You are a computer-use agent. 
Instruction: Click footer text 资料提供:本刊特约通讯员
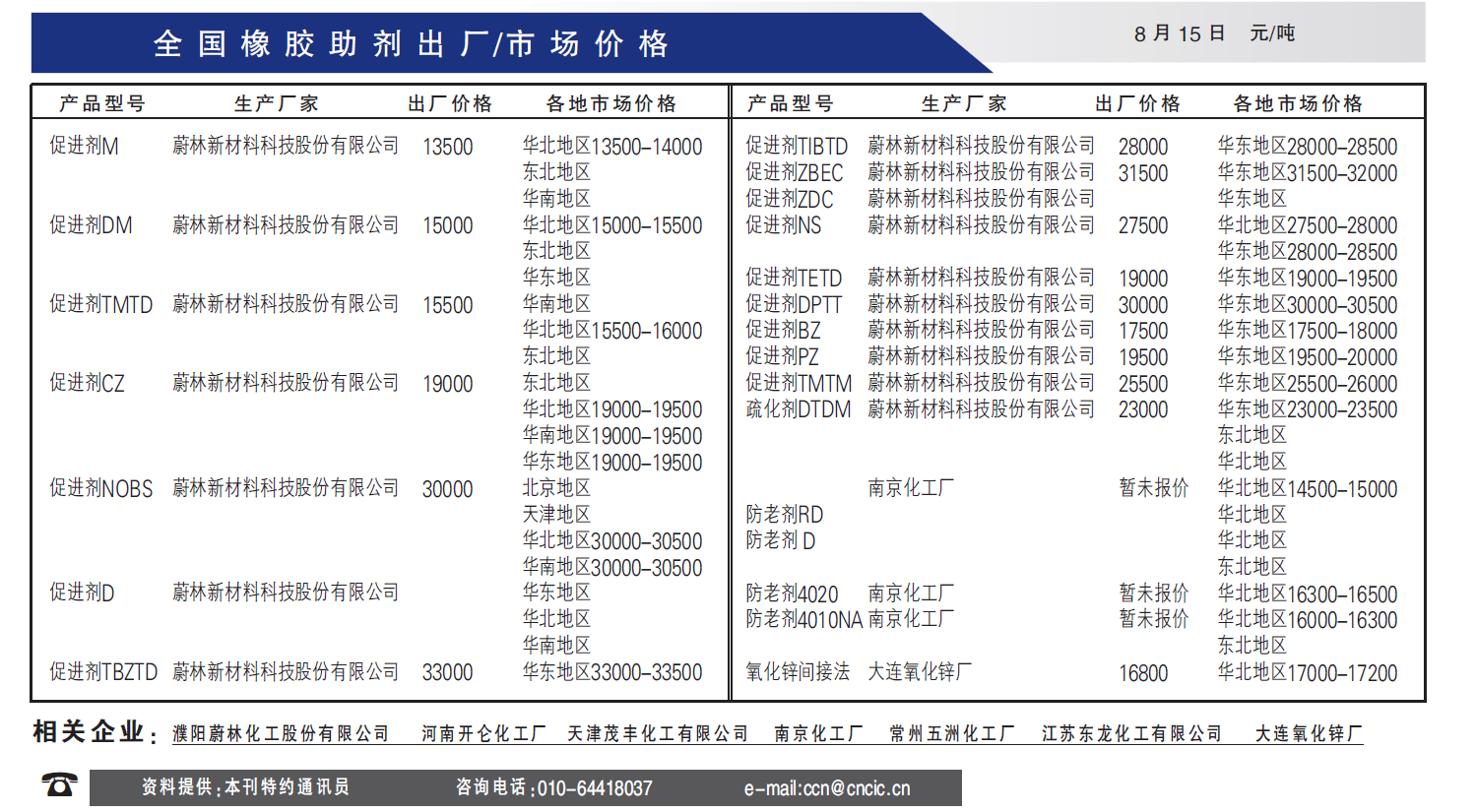(245, 787)
